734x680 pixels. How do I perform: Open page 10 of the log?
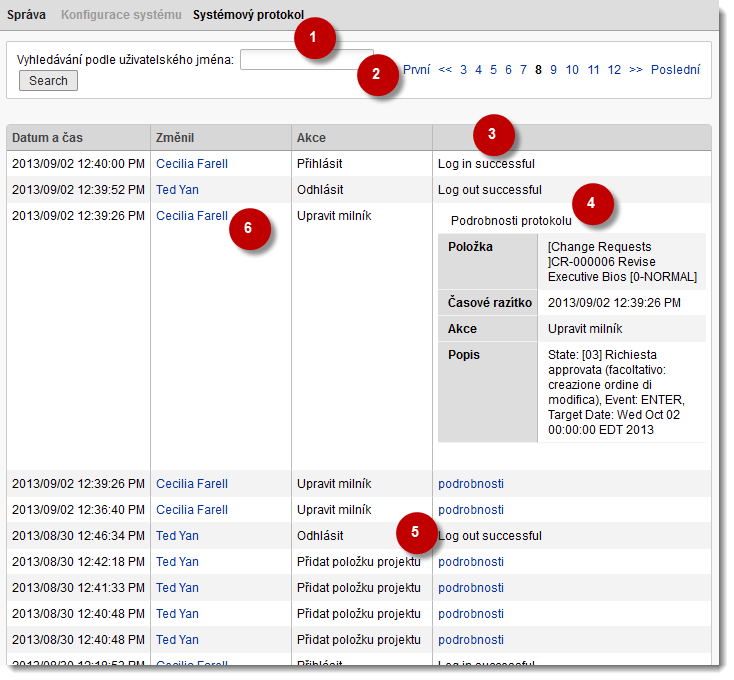pos(572,70)
